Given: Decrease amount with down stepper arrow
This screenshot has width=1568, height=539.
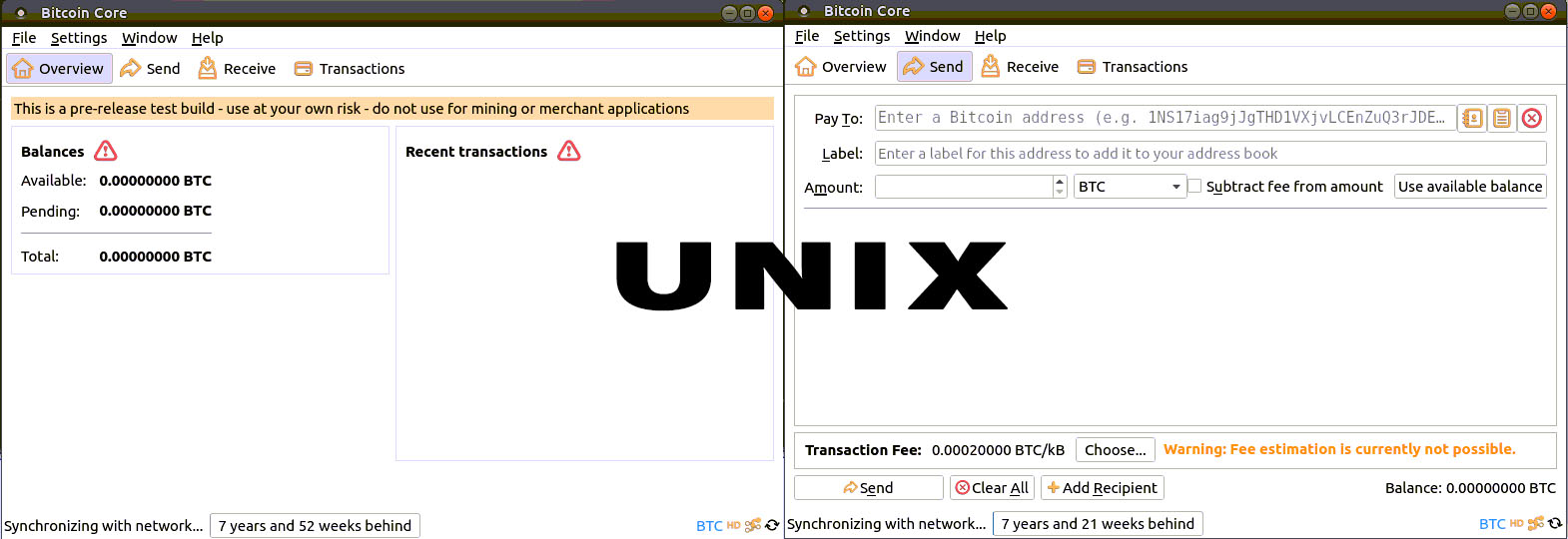Looking at the screenshot, I should (x=1060, y=193).
